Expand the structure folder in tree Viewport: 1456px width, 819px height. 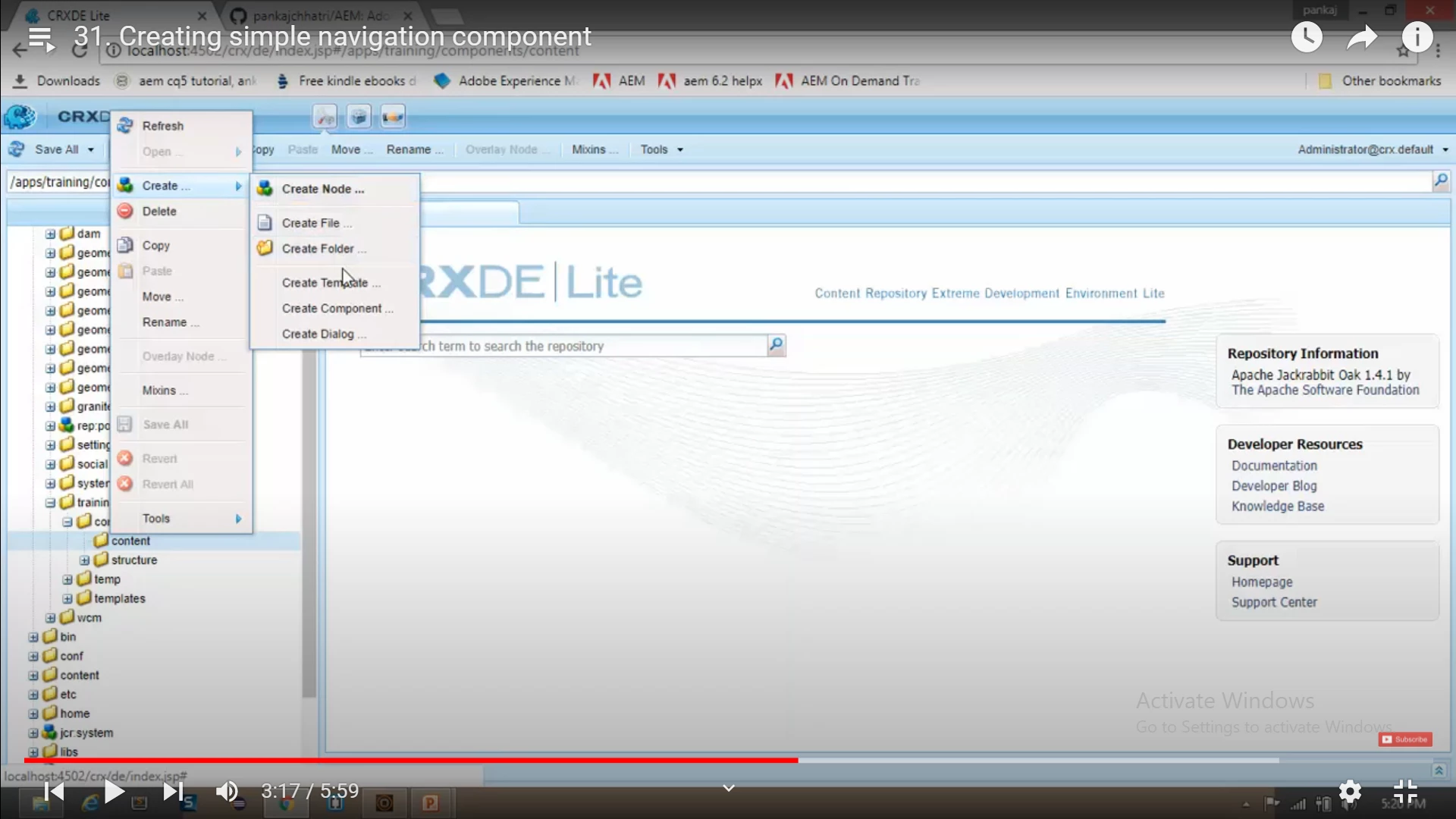(x=84, y=560)
